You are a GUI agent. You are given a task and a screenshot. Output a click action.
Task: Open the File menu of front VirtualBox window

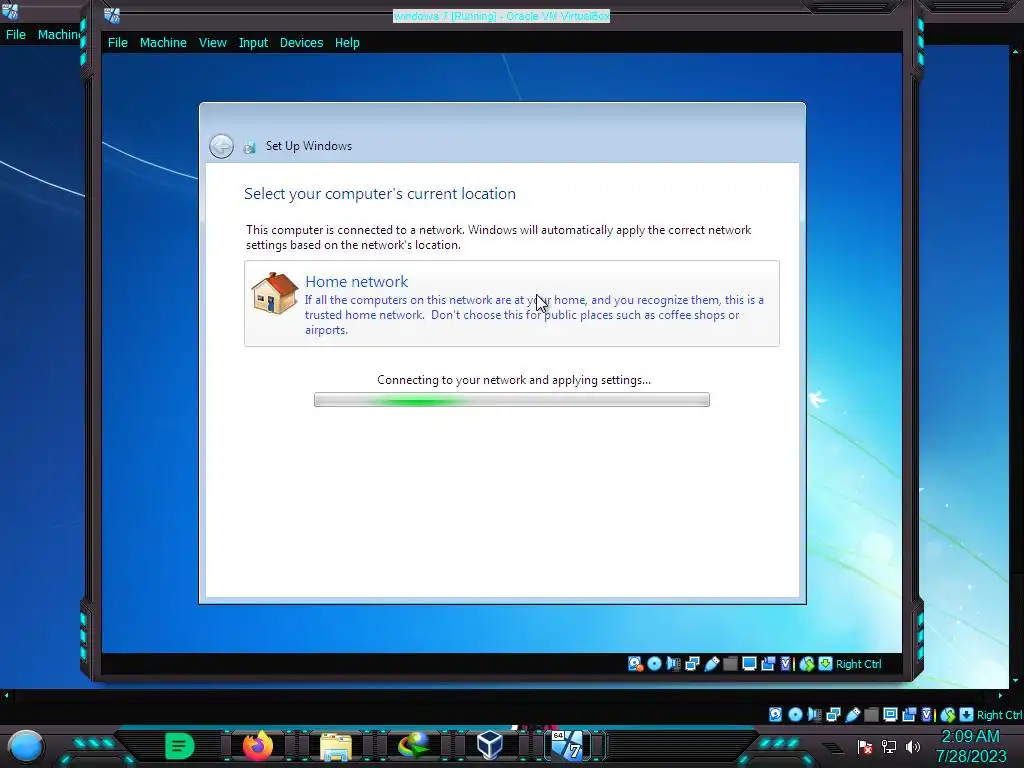point(118,42)
